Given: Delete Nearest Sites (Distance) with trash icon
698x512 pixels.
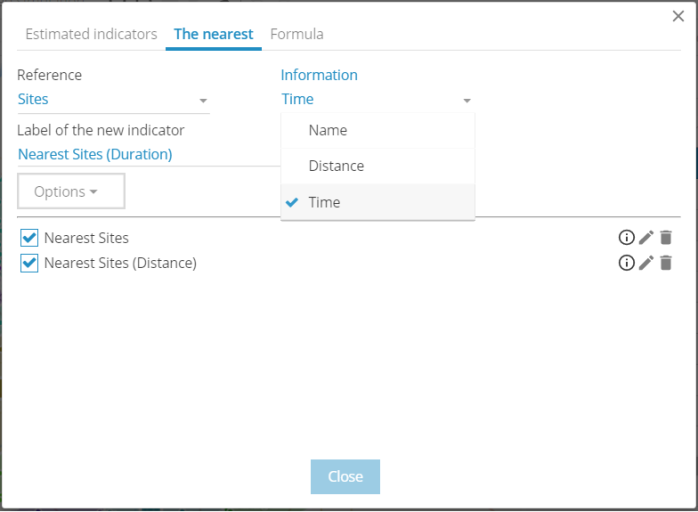Looking at the screenshot, I should click(666, 263).
